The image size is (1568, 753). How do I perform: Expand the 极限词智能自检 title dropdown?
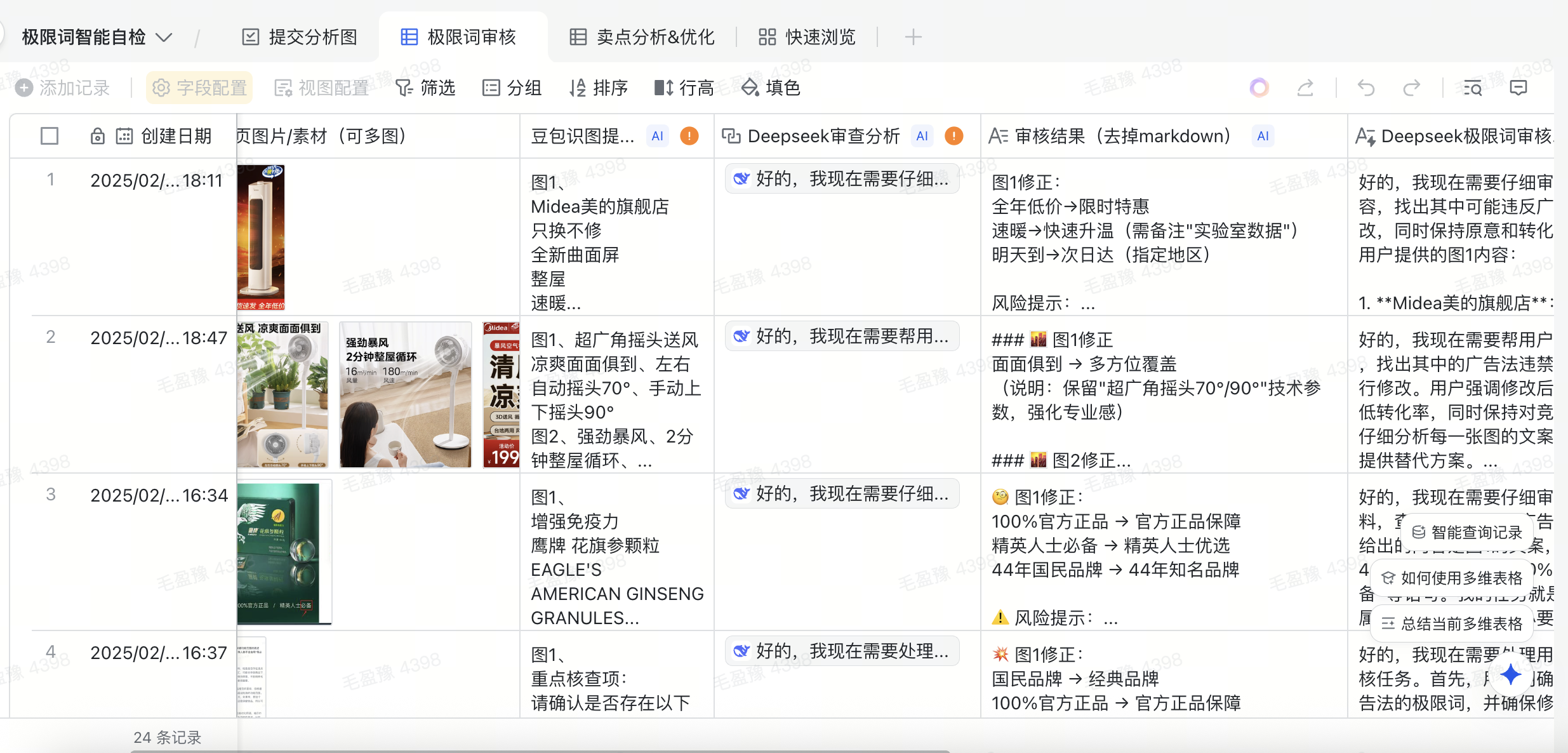[164, 37]
